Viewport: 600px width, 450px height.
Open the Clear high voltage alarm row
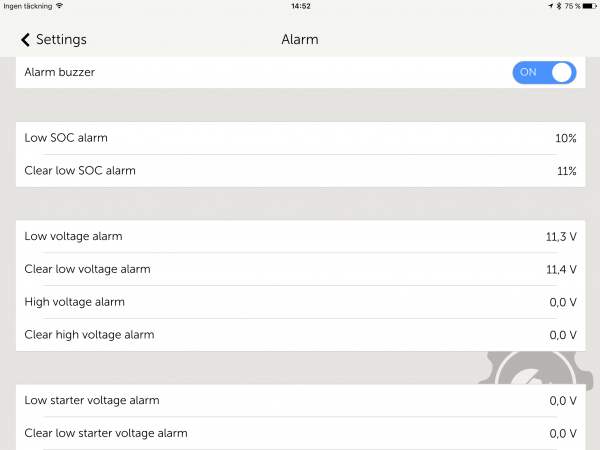(300, 335)
